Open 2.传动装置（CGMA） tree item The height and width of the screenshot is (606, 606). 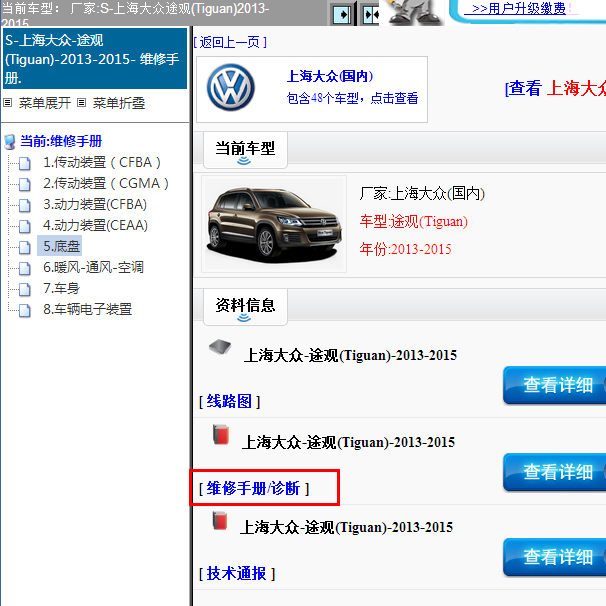coord(106,183)
